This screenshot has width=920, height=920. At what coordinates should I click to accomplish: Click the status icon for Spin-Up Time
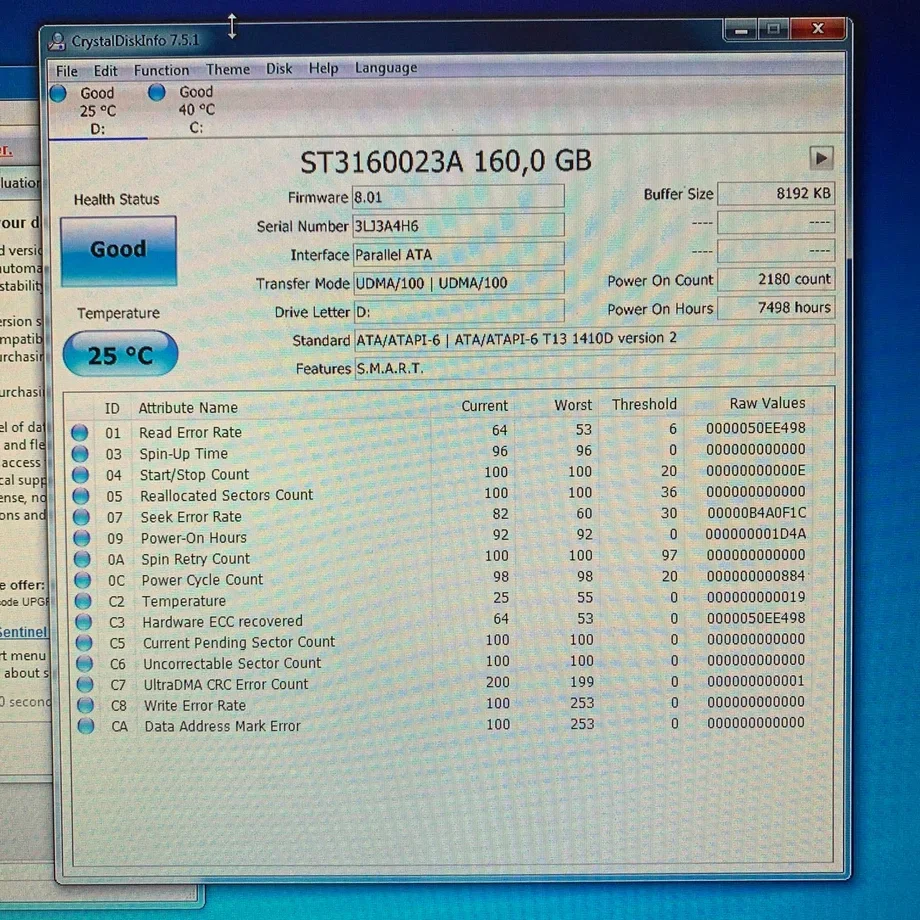[80, 454]
